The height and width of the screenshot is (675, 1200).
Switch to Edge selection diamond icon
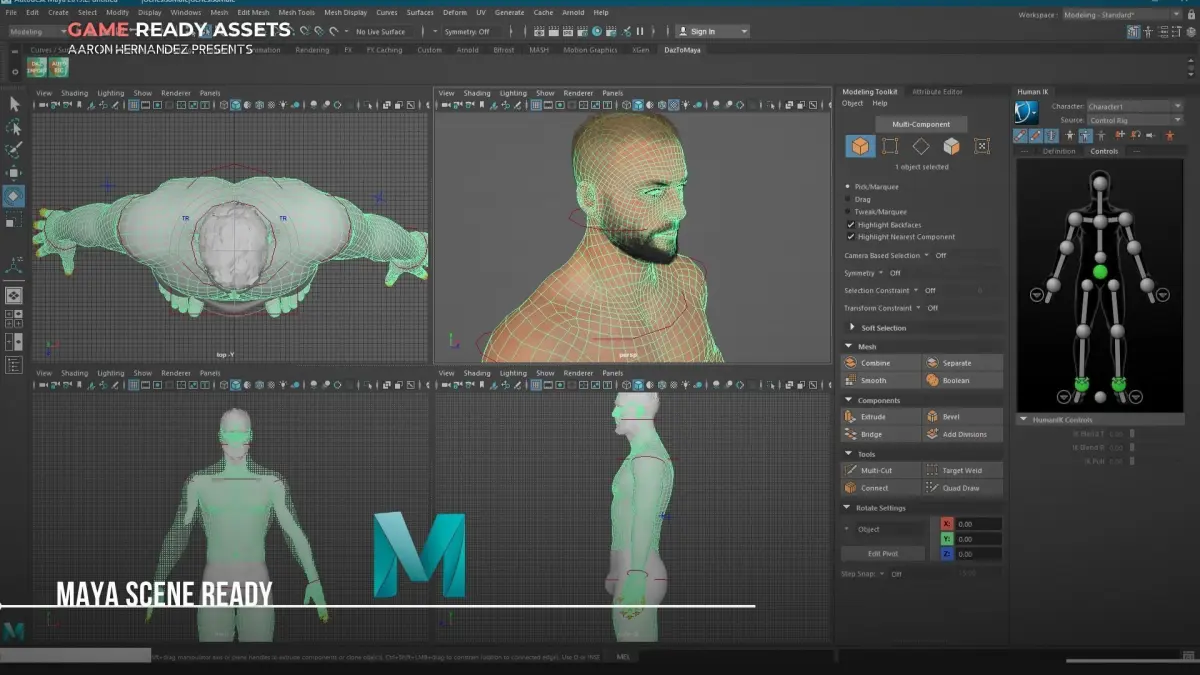921,146
